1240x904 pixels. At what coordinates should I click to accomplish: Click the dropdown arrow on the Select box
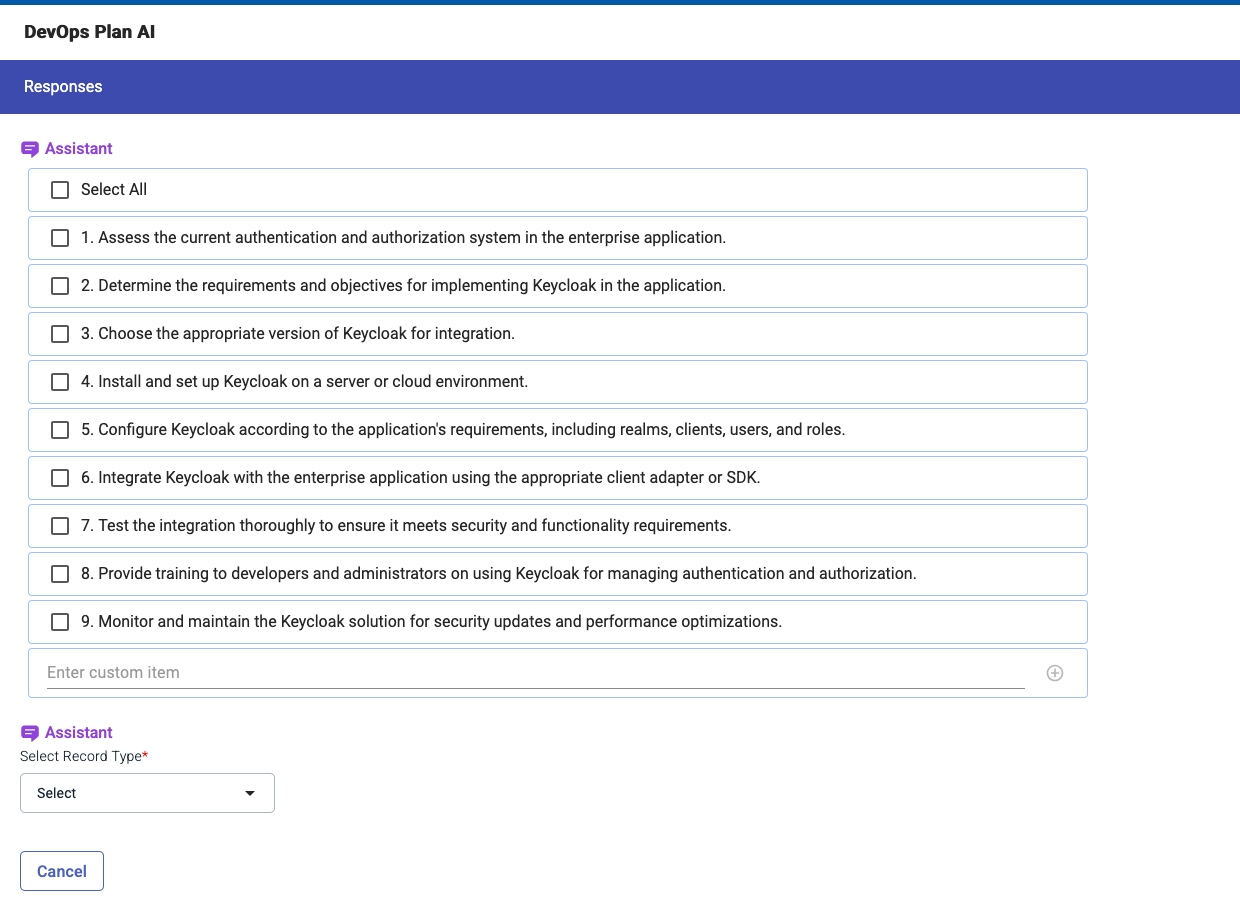(249, 792)
